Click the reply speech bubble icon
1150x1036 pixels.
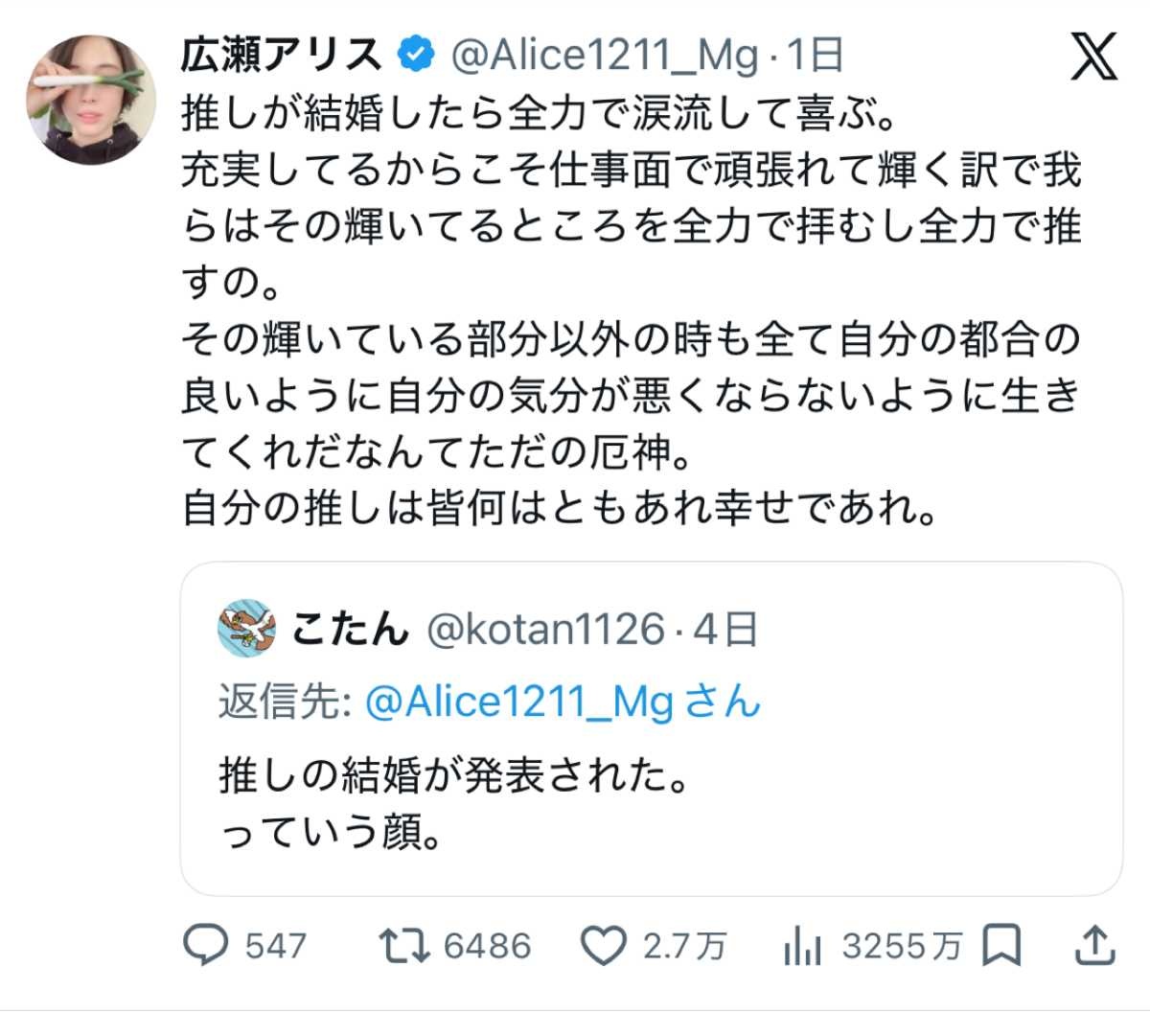205,946
